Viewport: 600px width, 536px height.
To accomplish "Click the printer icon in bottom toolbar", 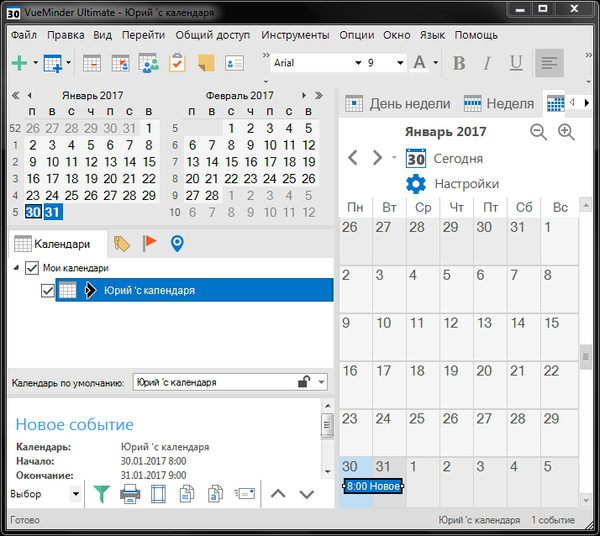I will (130, 494).
